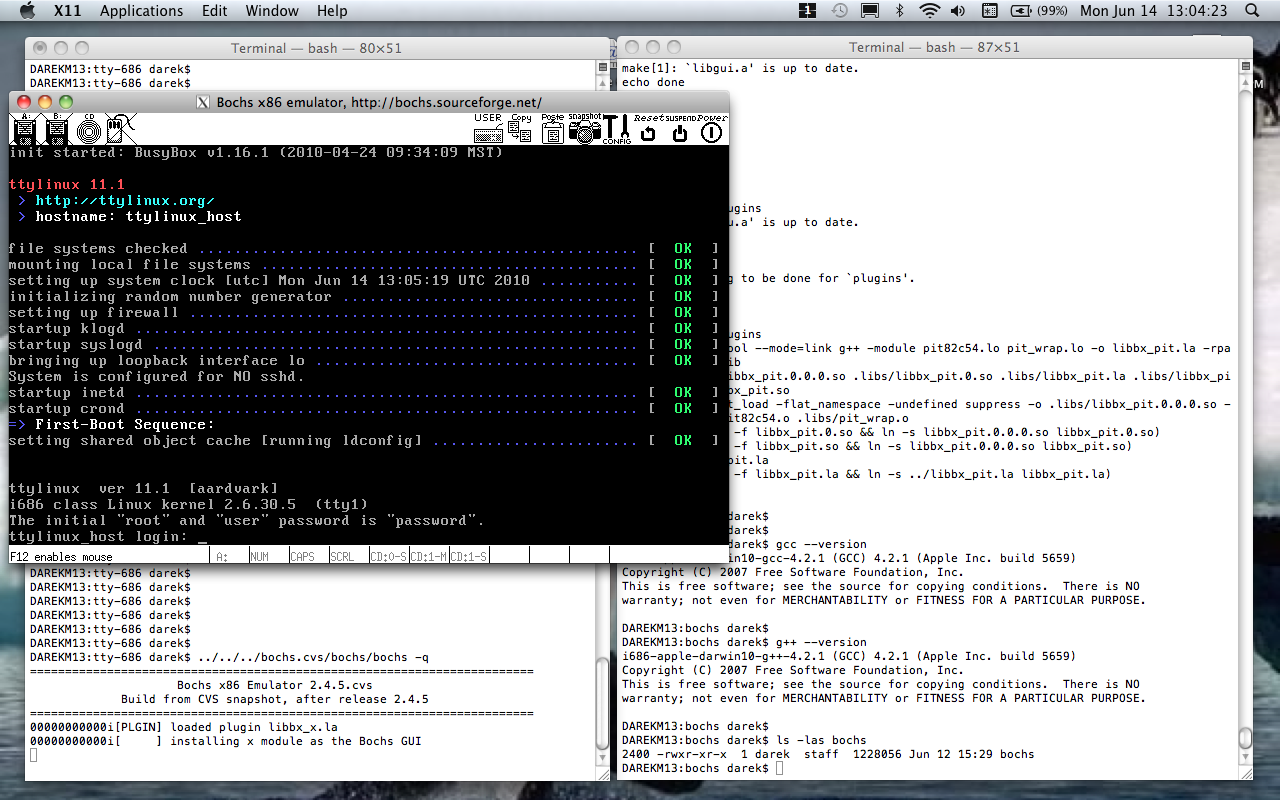Open the Applications menu
Image resolution: width=1280 pixels, height=800 pixels.
[141, 11]
